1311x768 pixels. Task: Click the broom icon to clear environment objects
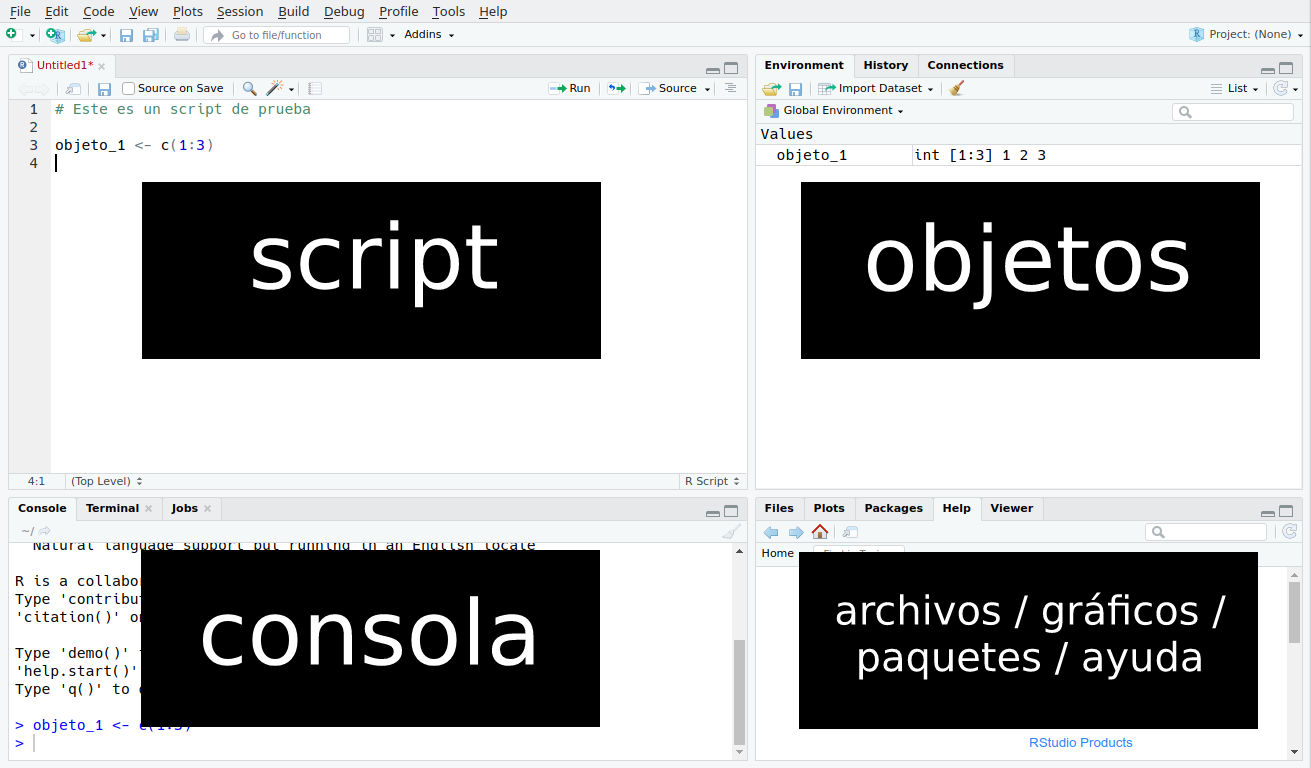957,88
